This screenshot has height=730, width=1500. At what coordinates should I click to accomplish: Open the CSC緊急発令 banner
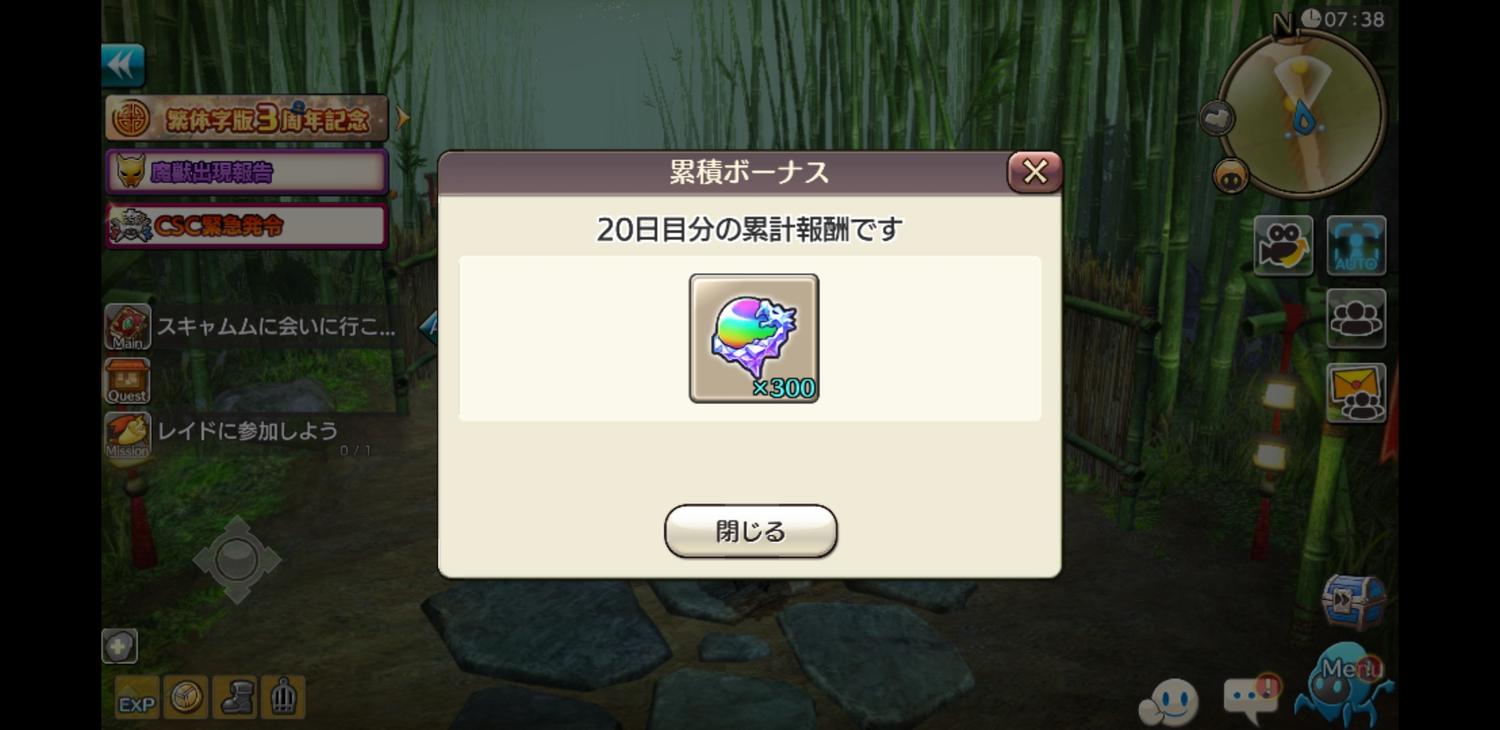pyautogui.click(x=246, y=226)
